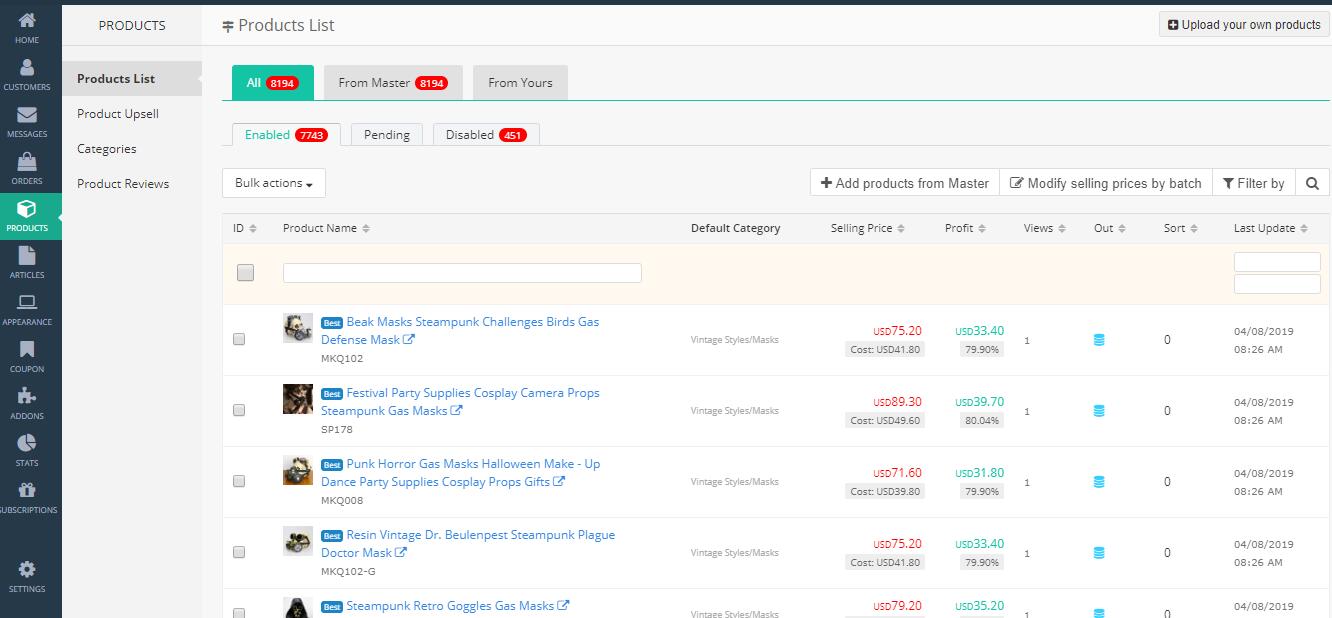Click the Product Name search input field
This screenshot has width=1332, height=618.
[x=462, y=272]
